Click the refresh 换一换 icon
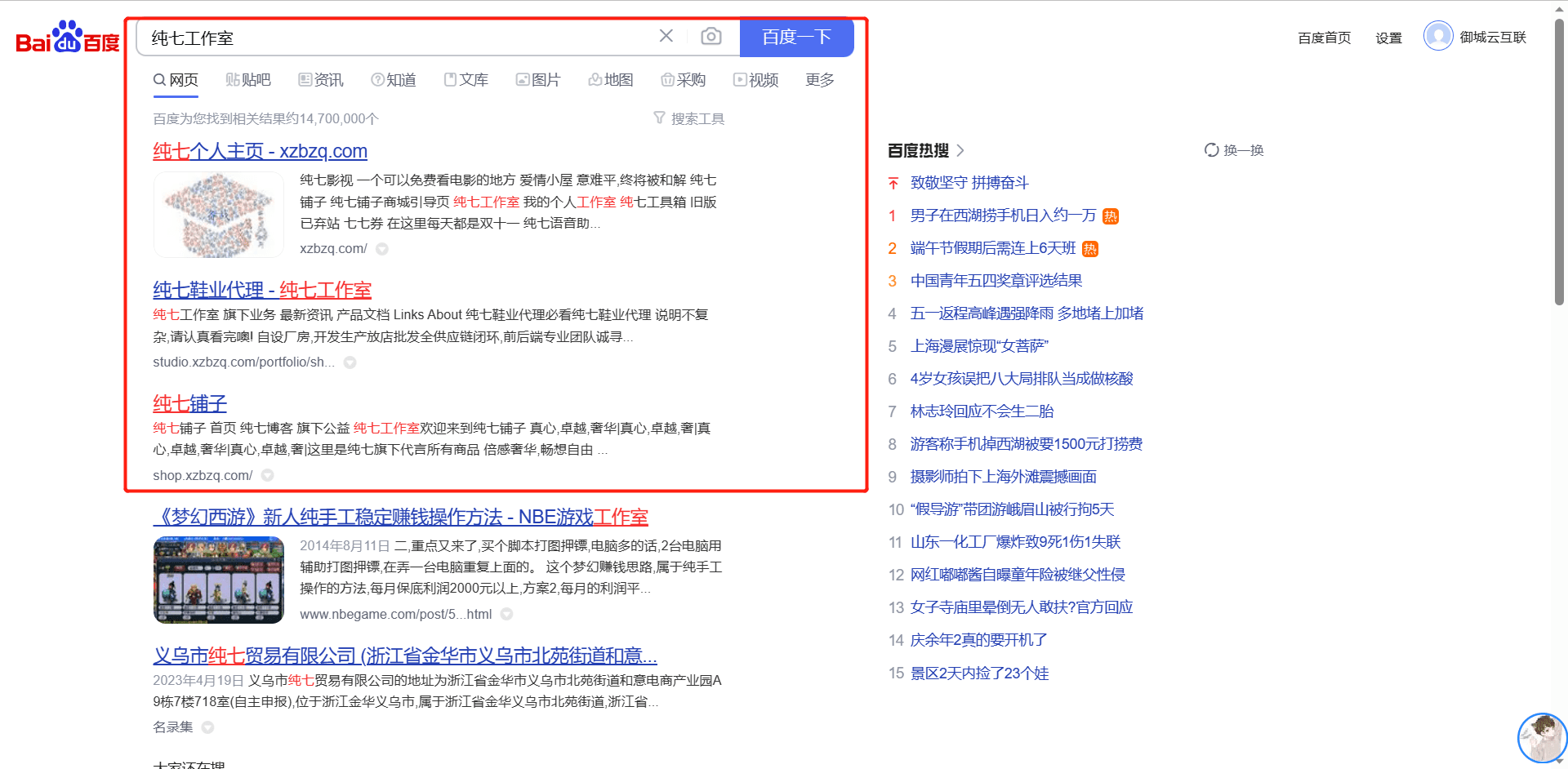The height and width of the screenshot is (769, 1568). 1211,150
